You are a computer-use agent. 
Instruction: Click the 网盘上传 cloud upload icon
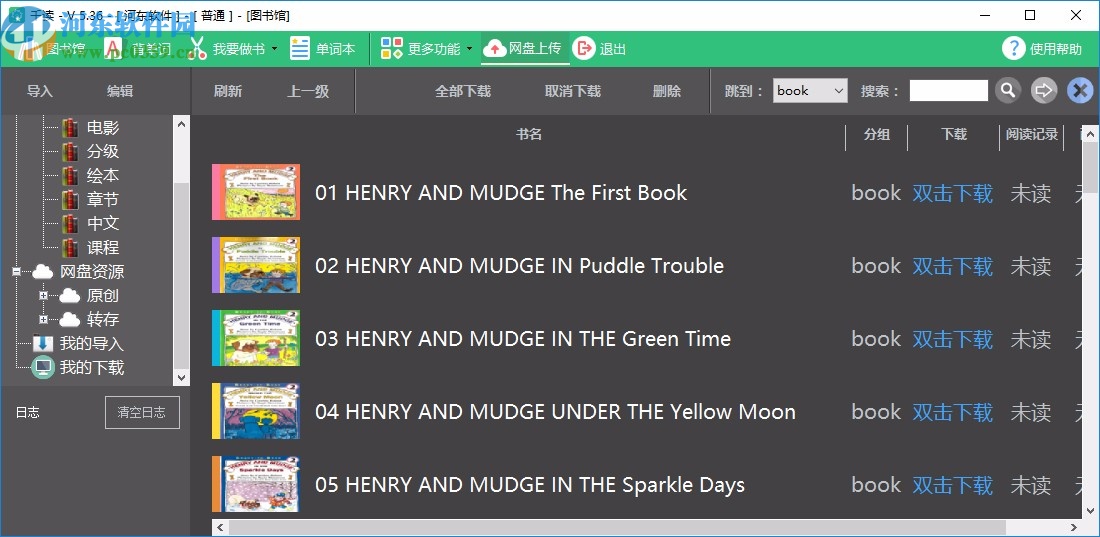coord(495,48)
